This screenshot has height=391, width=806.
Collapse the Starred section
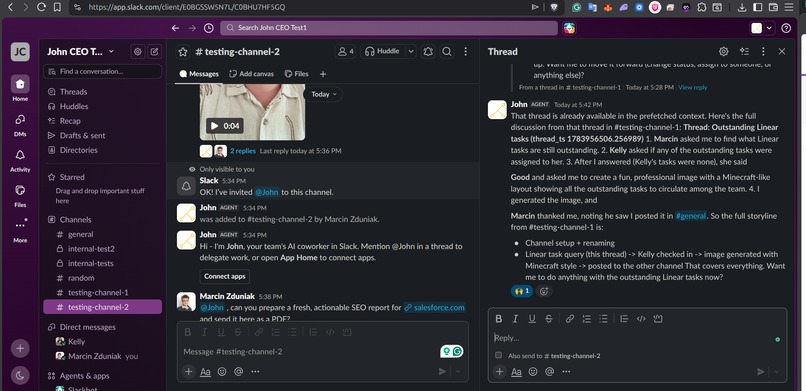click(71, 177)
